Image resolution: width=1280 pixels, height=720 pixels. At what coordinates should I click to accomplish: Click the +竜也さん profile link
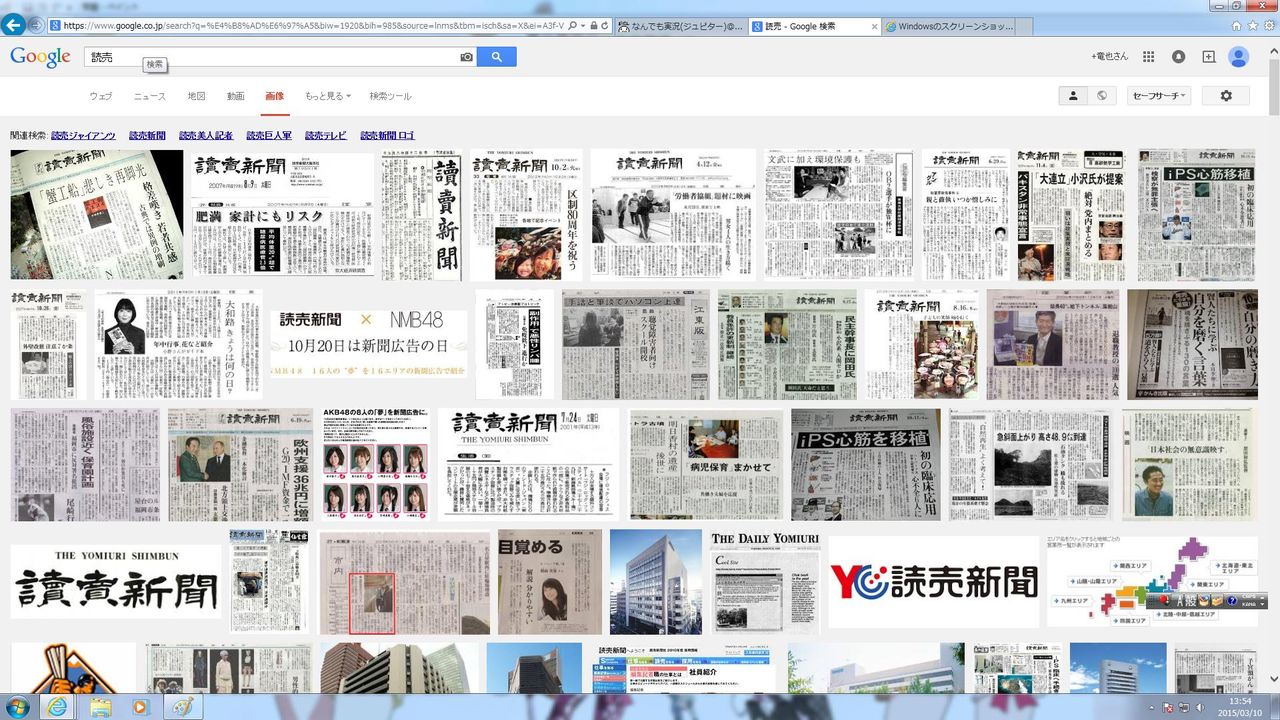click(1110, 57)
